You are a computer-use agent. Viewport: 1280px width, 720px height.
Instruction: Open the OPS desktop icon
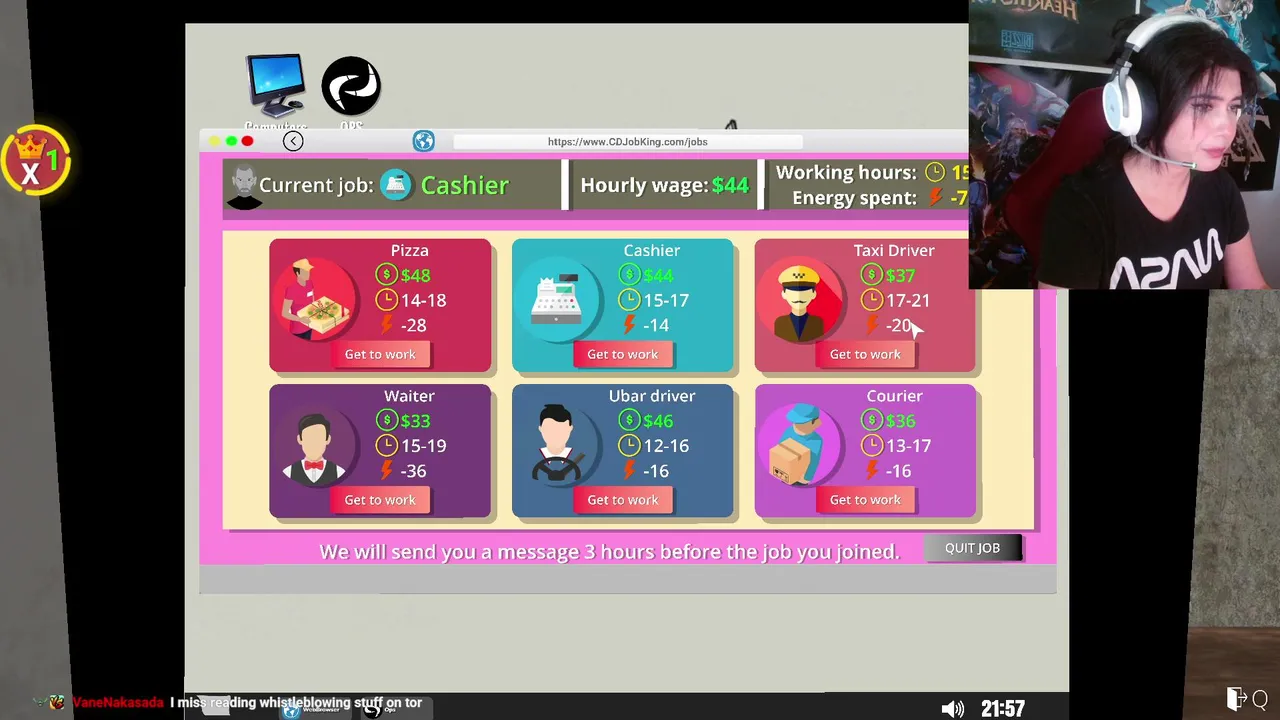click(x=351, y=90)
